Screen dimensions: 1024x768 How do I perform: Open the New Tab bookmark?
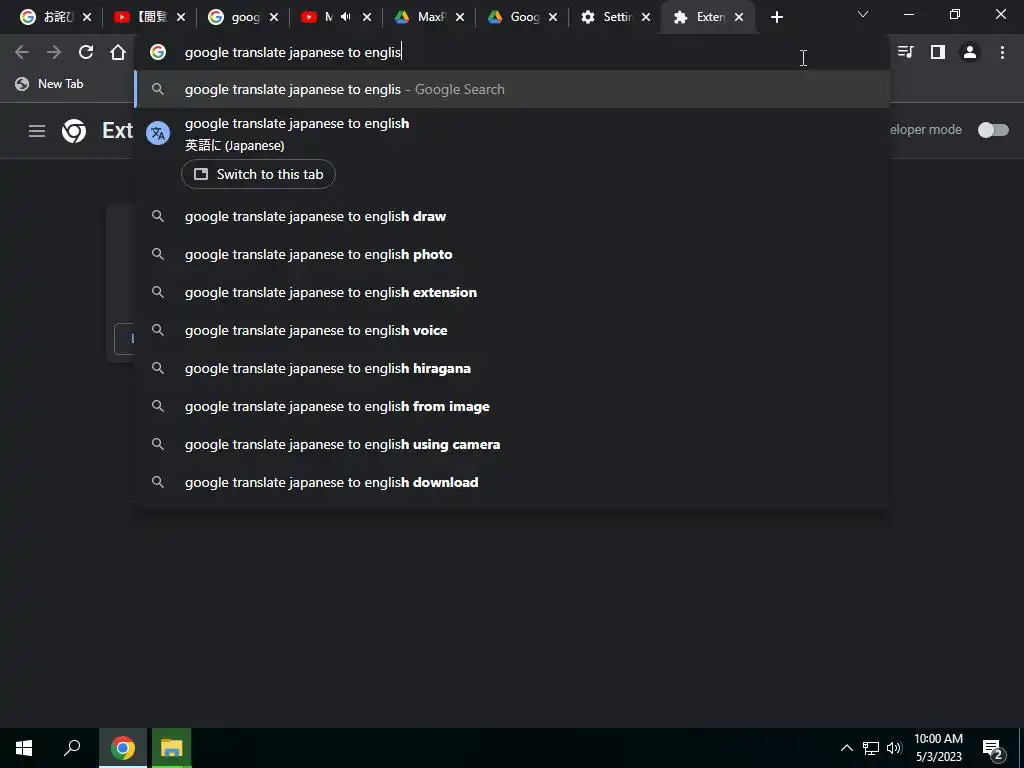point(50,84)
